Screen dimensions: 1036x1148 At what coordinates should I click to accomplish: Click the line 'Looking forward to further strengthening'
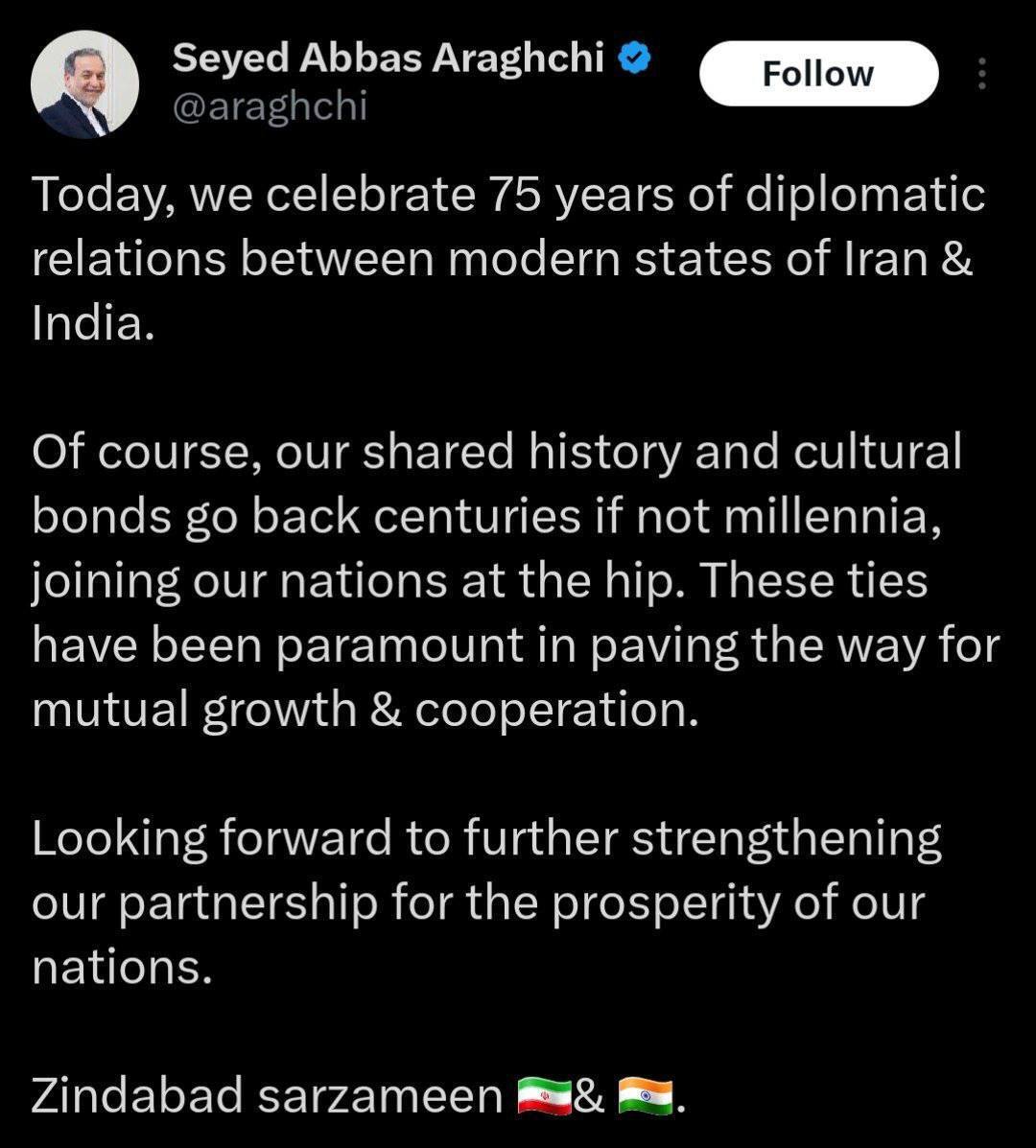(486, 839)
